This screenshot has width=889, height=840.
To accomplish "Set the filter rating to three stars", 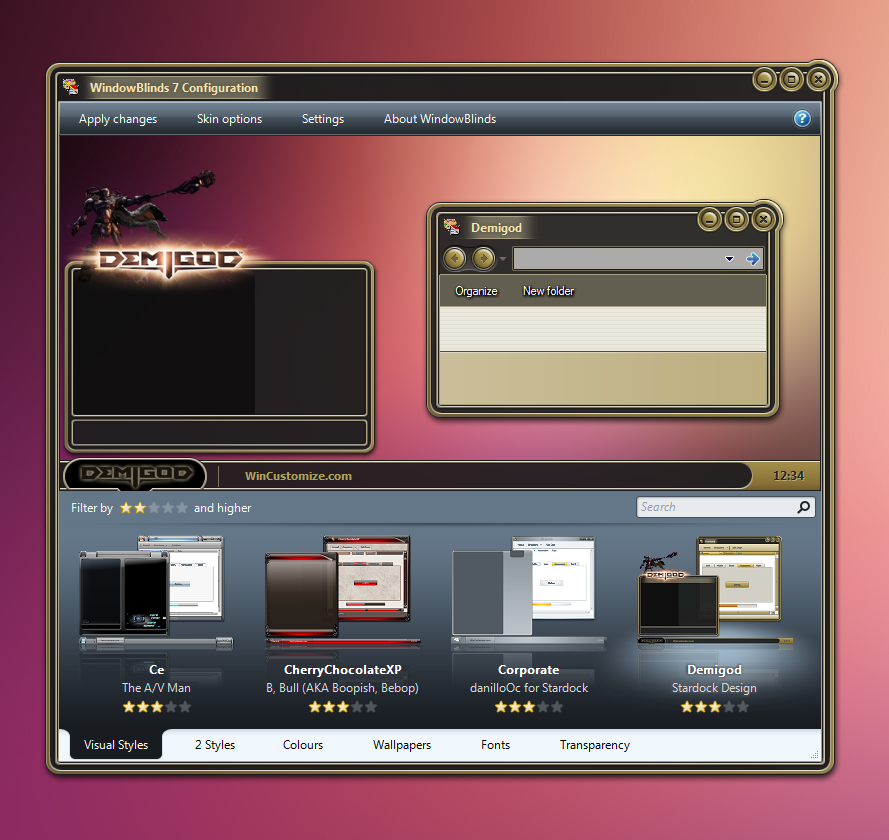I will point(154,508).
